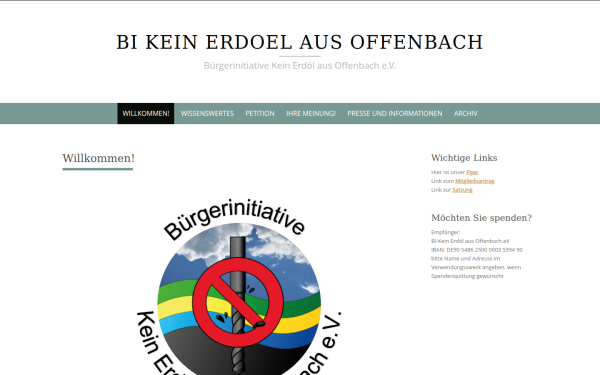Open the Willkommen! menu item
Screen dimensions: 600x375
pyautogui.click(x=146, y=113)
